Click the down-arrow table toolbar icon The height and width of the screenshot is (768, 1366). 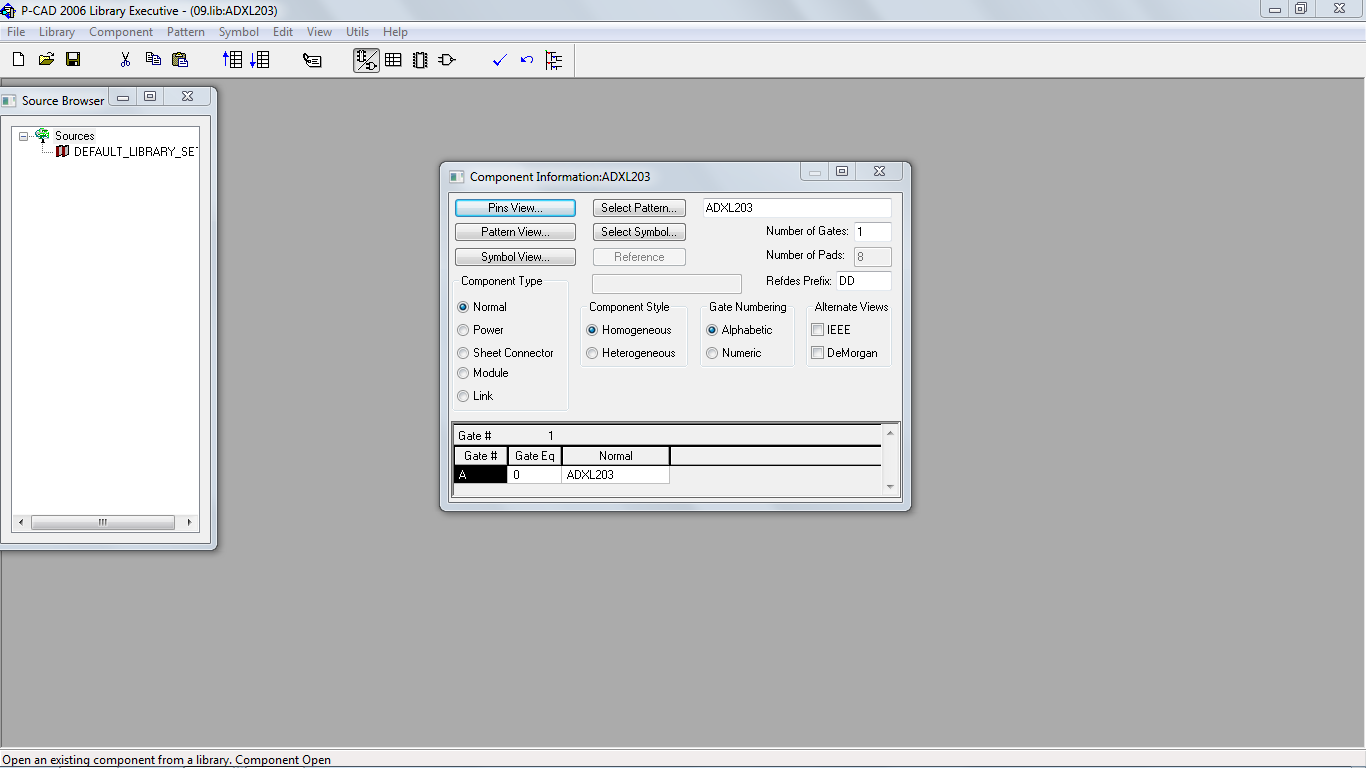(260, 60)
